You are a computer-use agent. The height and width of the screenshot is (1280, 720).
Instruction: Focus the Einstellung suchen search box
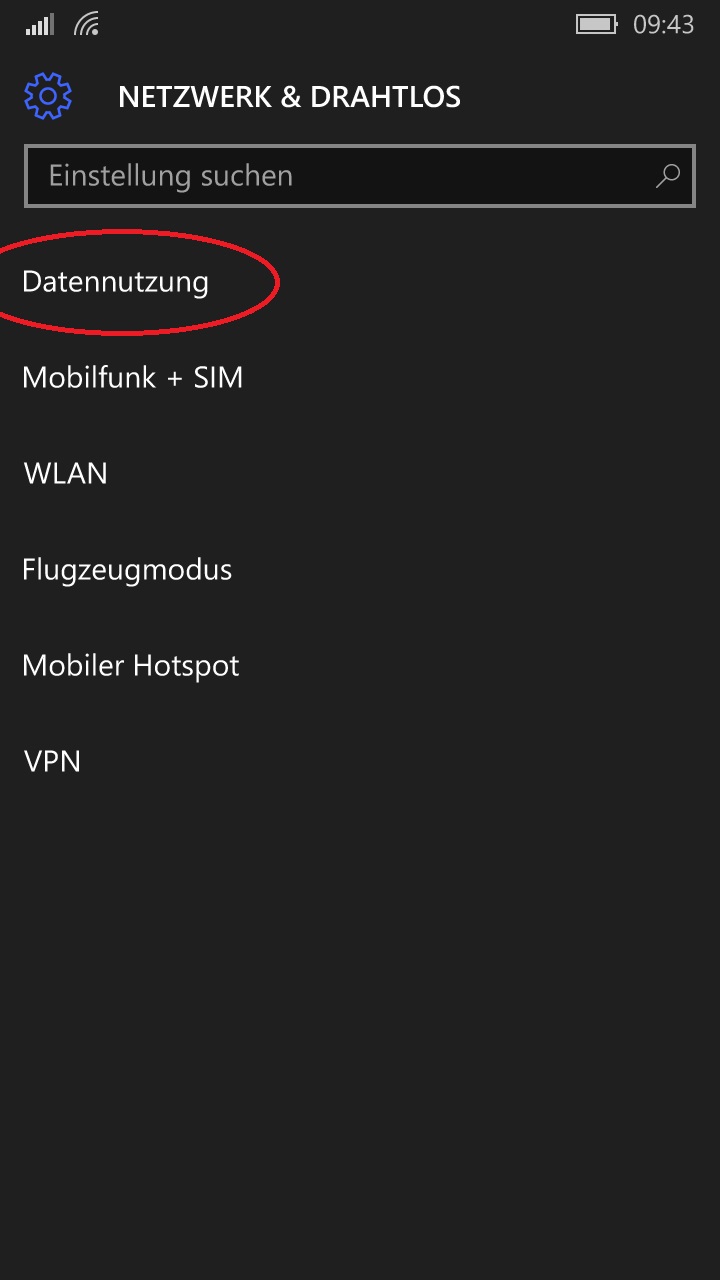click(360, 176)
